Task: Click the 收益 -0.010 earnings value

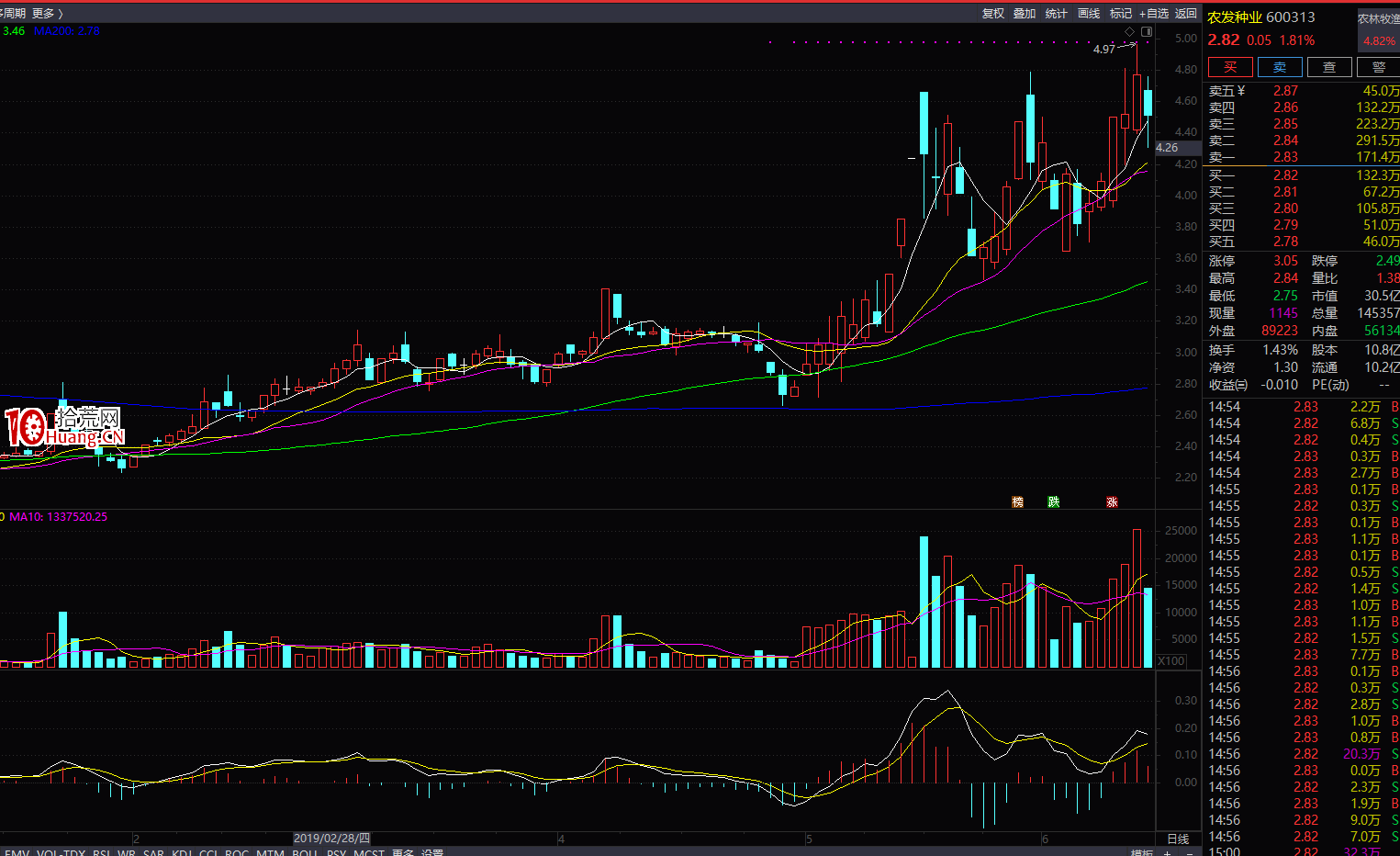Action: pos(1280,385)
